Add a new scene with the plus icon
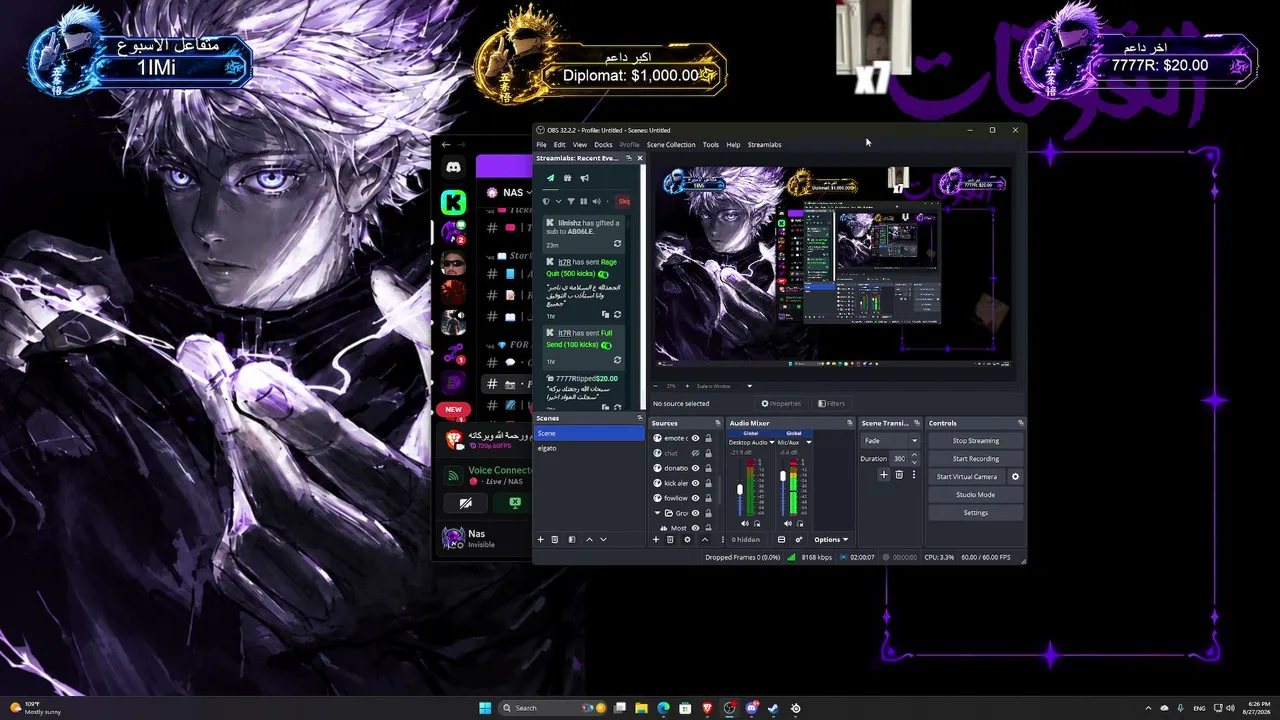This screenshot has height=720, width=1280. 540,539
